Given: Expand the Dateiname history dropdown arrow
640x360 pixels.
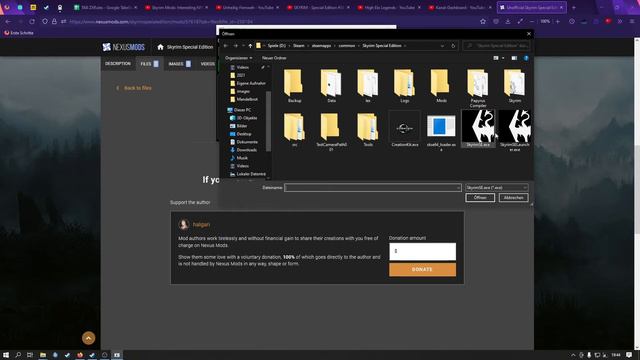Looking at the screenshot, I should click(458, 187).
